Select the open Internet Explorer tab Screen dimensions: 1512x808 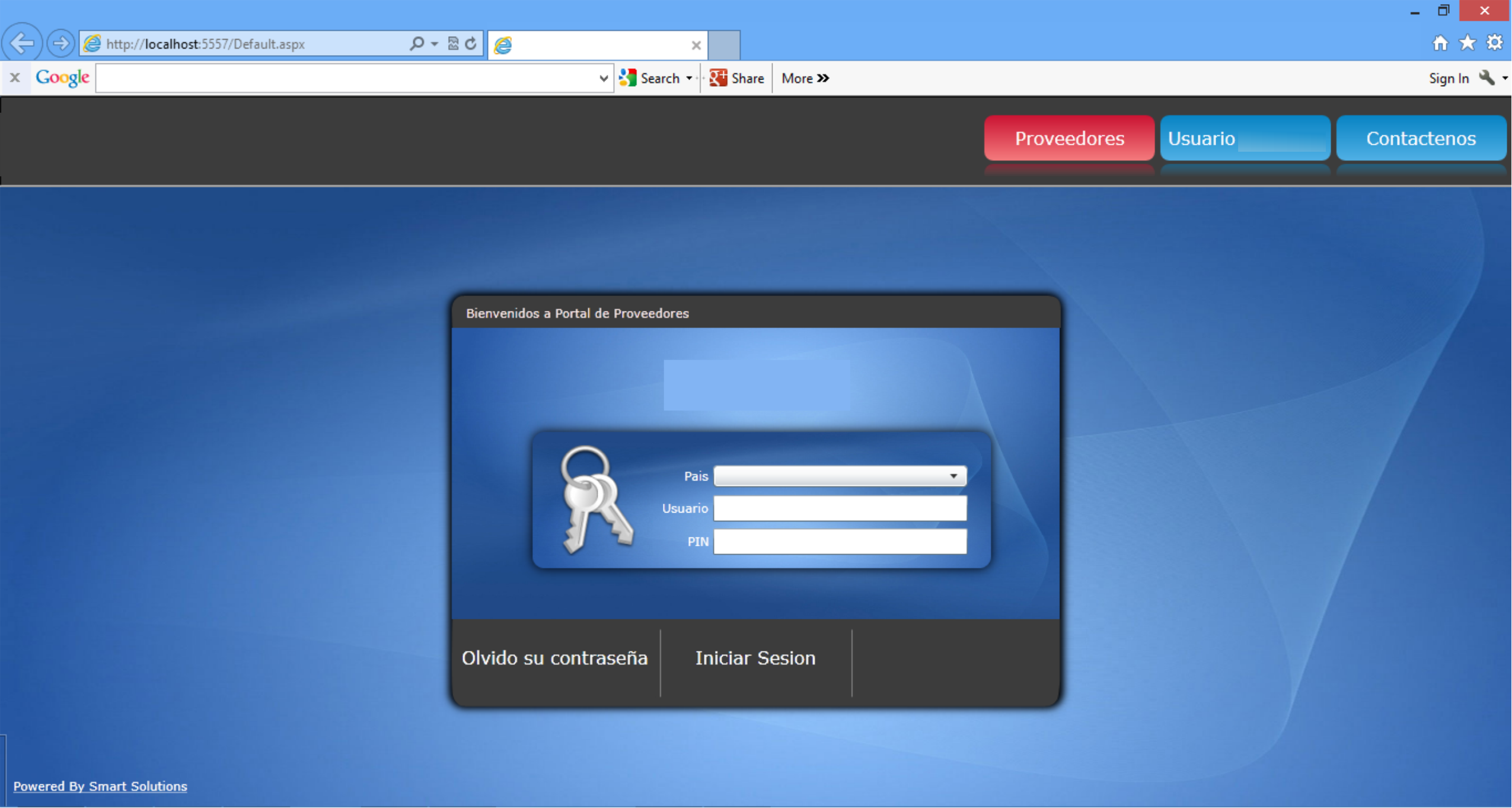point(598,45)
